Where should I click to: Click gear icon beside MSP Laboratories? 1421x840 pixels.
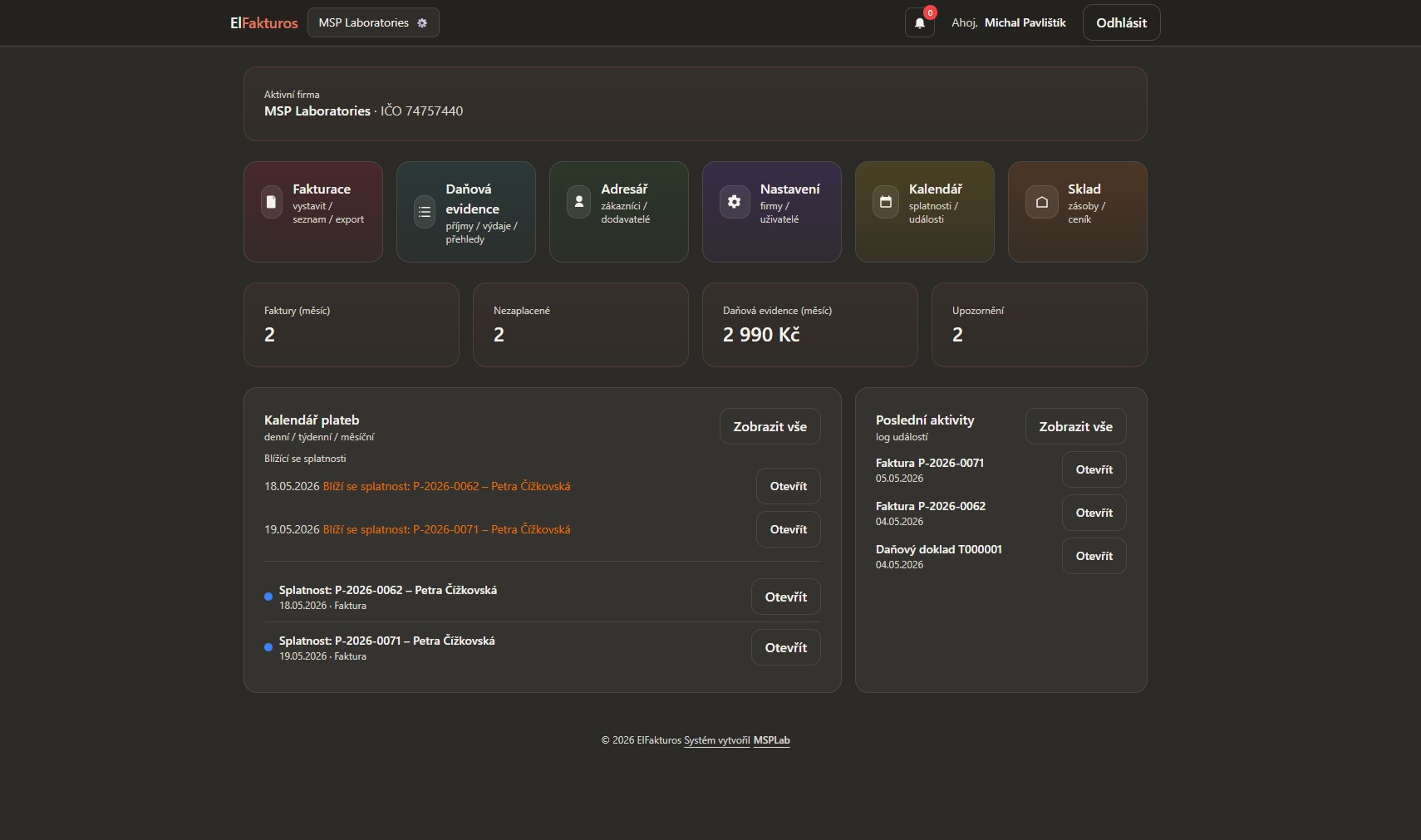(x=422, y=23)
